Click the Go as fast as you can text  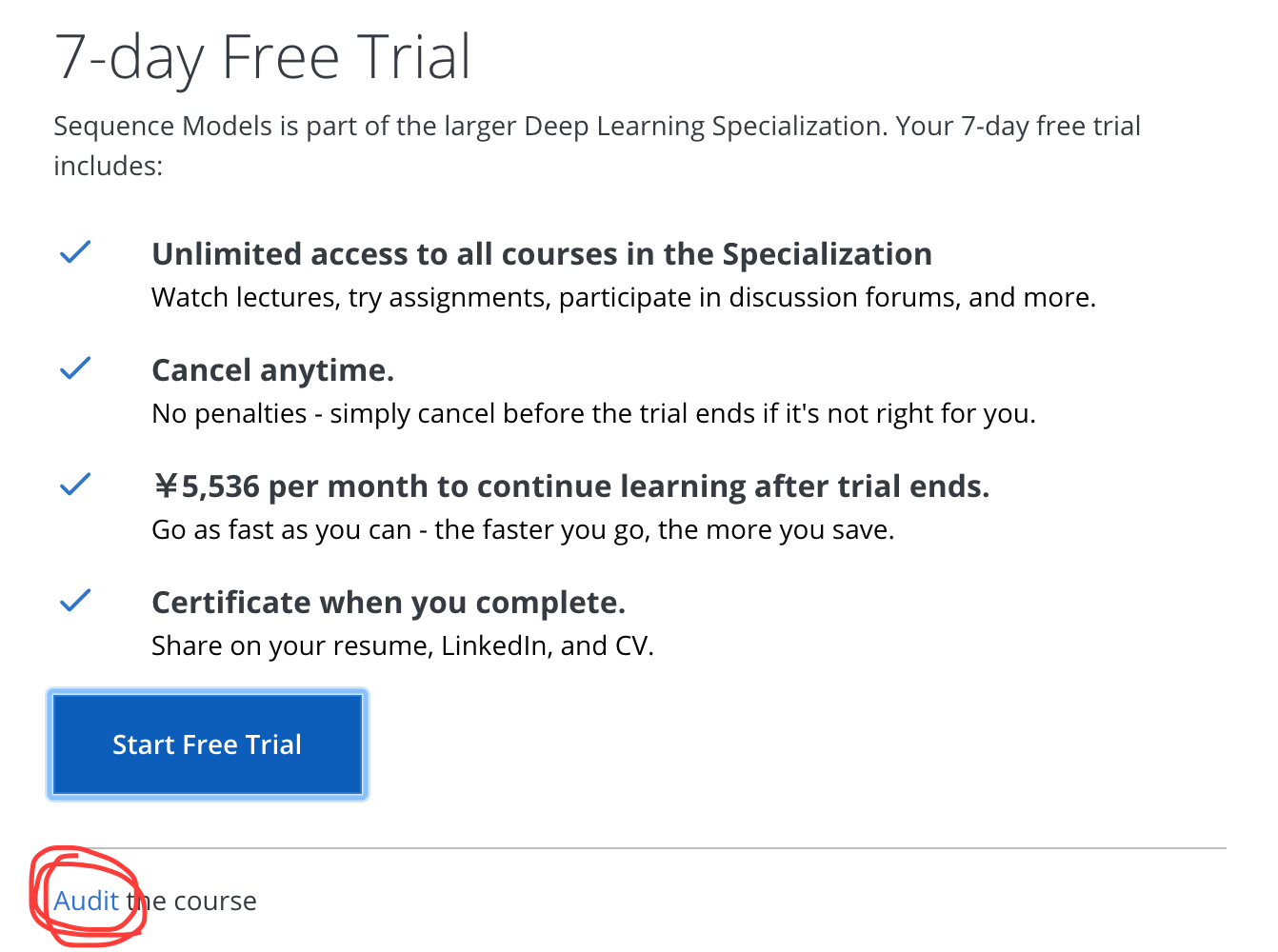click(522, 530)
